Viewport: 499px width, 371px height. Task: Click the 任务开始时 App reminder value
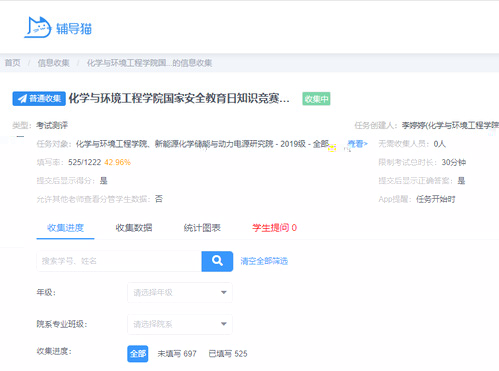pyautogui.click(x=436, y=199)
